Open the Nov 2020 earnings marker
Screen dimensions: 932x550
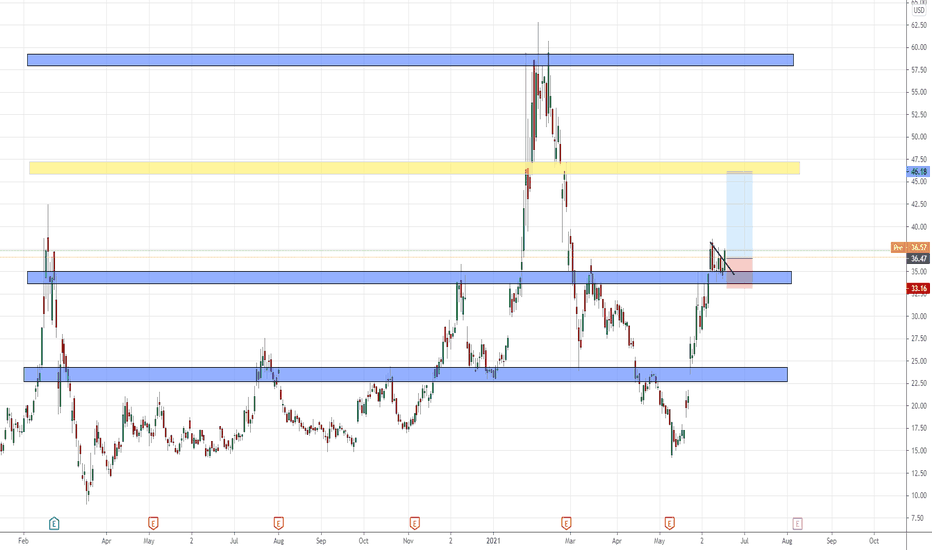click(x=414, y=523)
